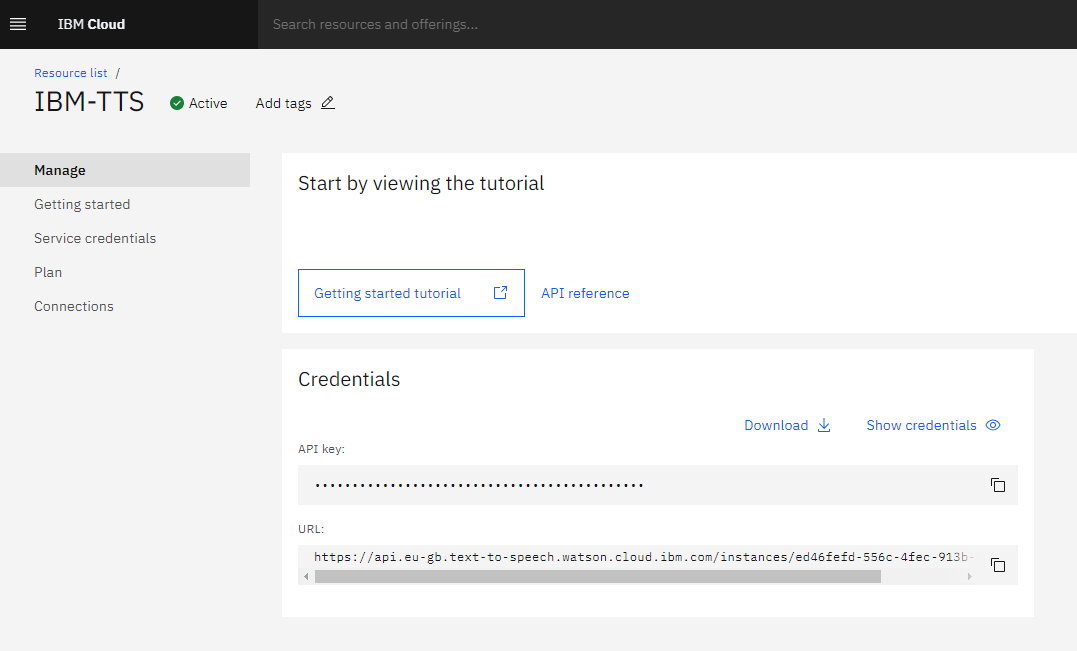
Task: Click the green Active status checkmark
Action: pyautogui.click(x=177, y=103)
